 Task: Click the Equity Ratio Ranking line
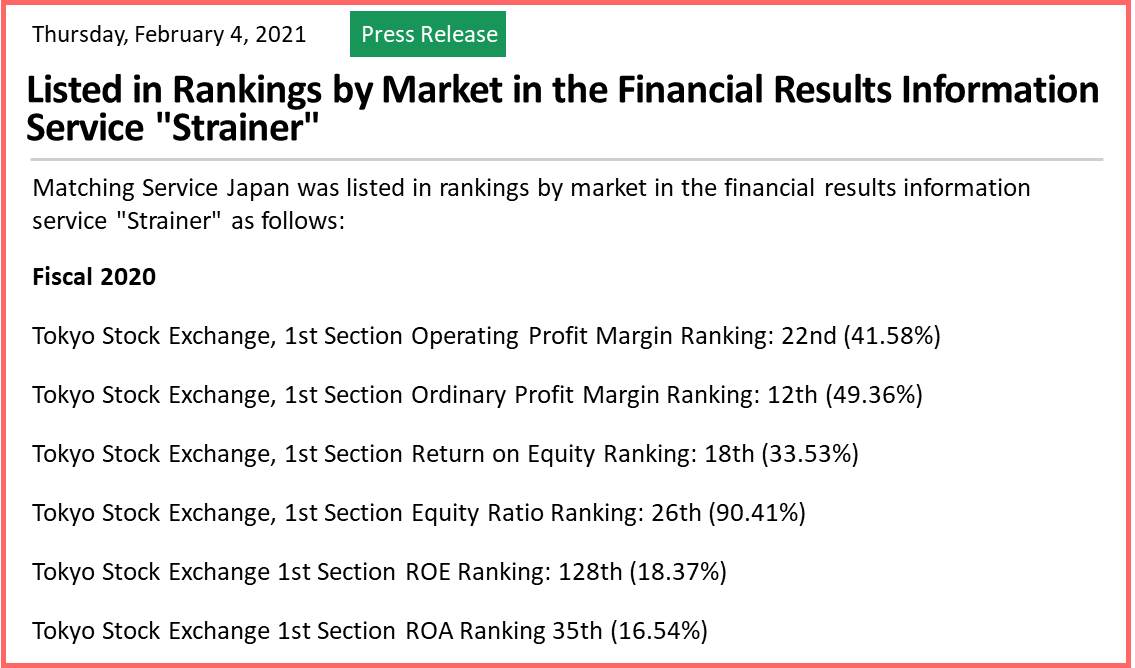(419, 513)
